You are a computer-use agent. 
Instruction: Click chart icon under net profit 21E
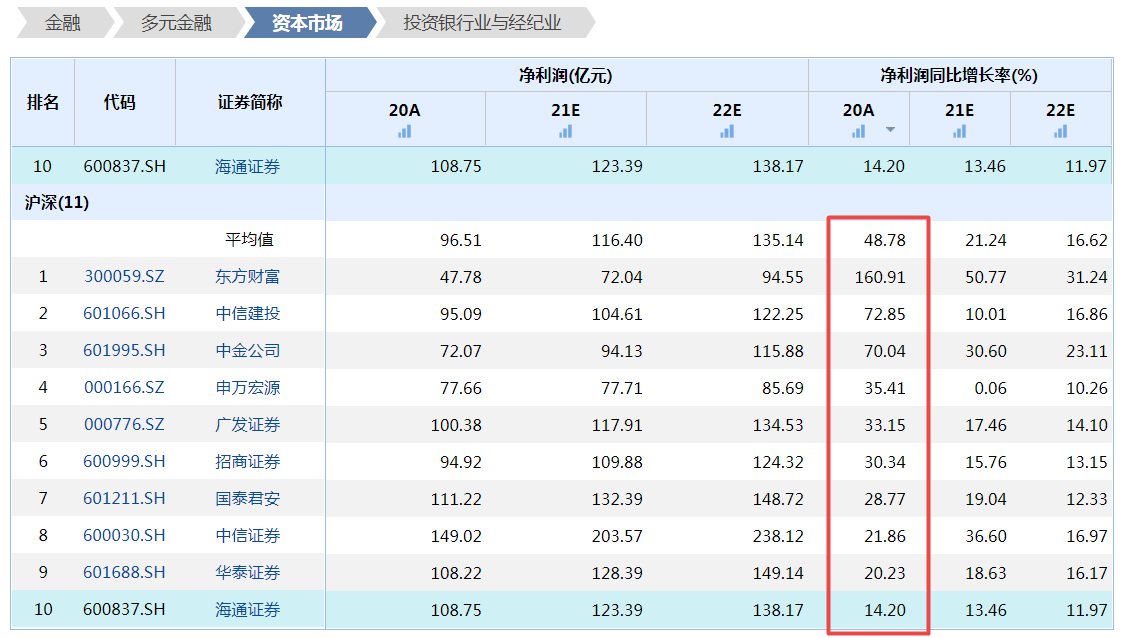(566, 131)
